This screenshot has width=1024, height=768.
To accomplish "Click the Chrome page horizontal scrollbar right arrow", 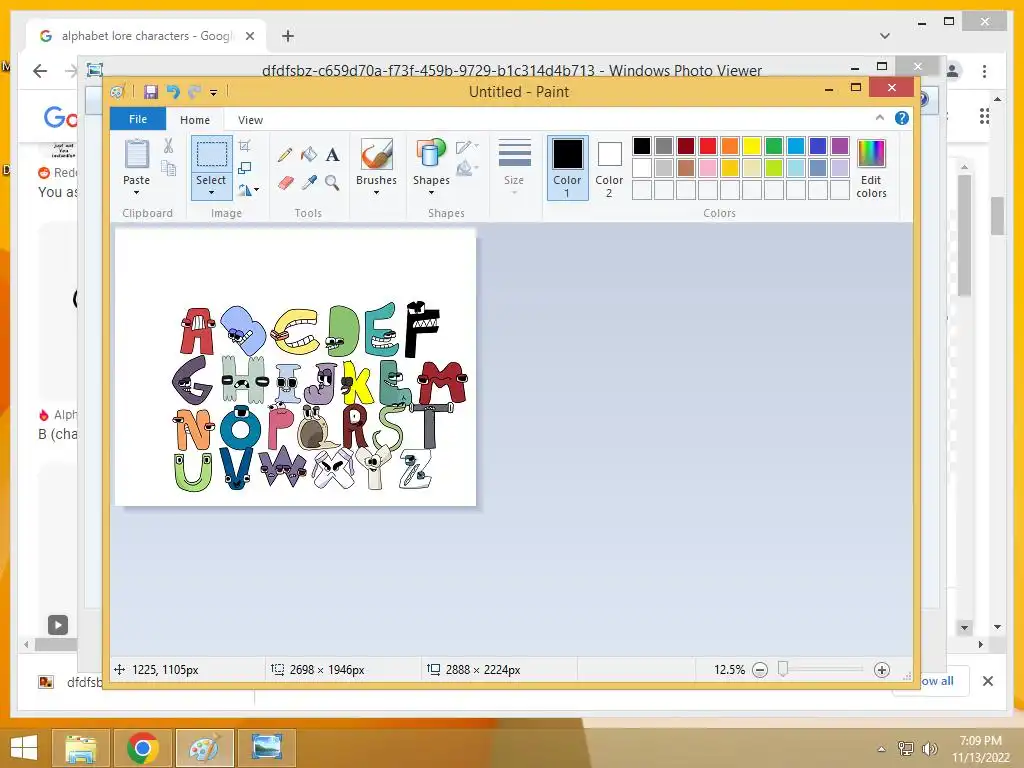I will point(980,644).
